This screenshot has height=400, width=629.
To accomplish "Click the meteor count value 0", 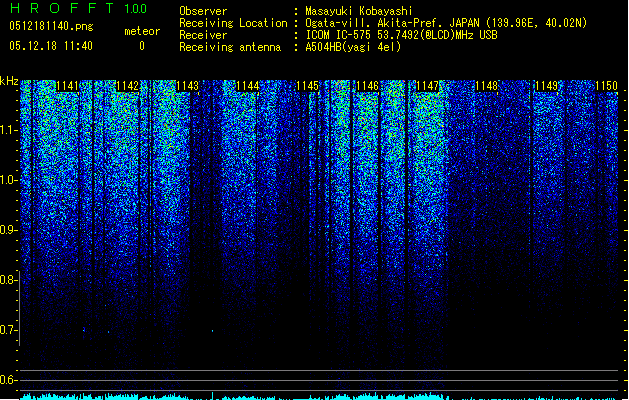I will click(x=142, y=46).
